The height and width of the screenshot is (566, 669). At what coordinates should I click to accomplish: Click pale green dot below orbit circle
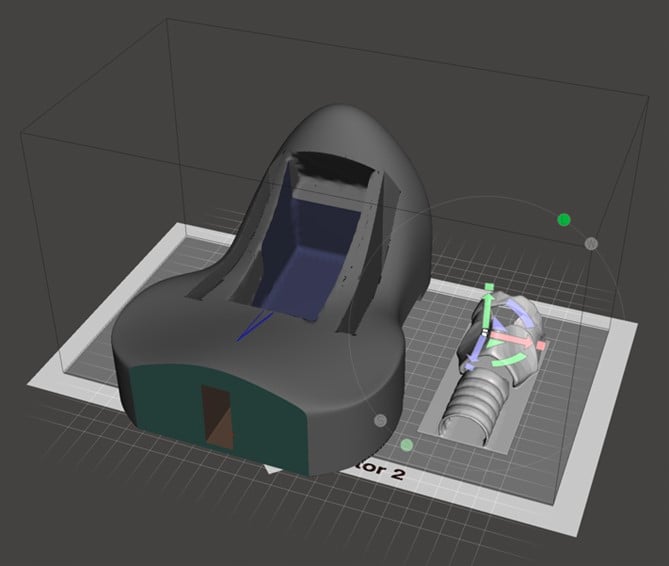pyautogui.click(x=407, y=444)
